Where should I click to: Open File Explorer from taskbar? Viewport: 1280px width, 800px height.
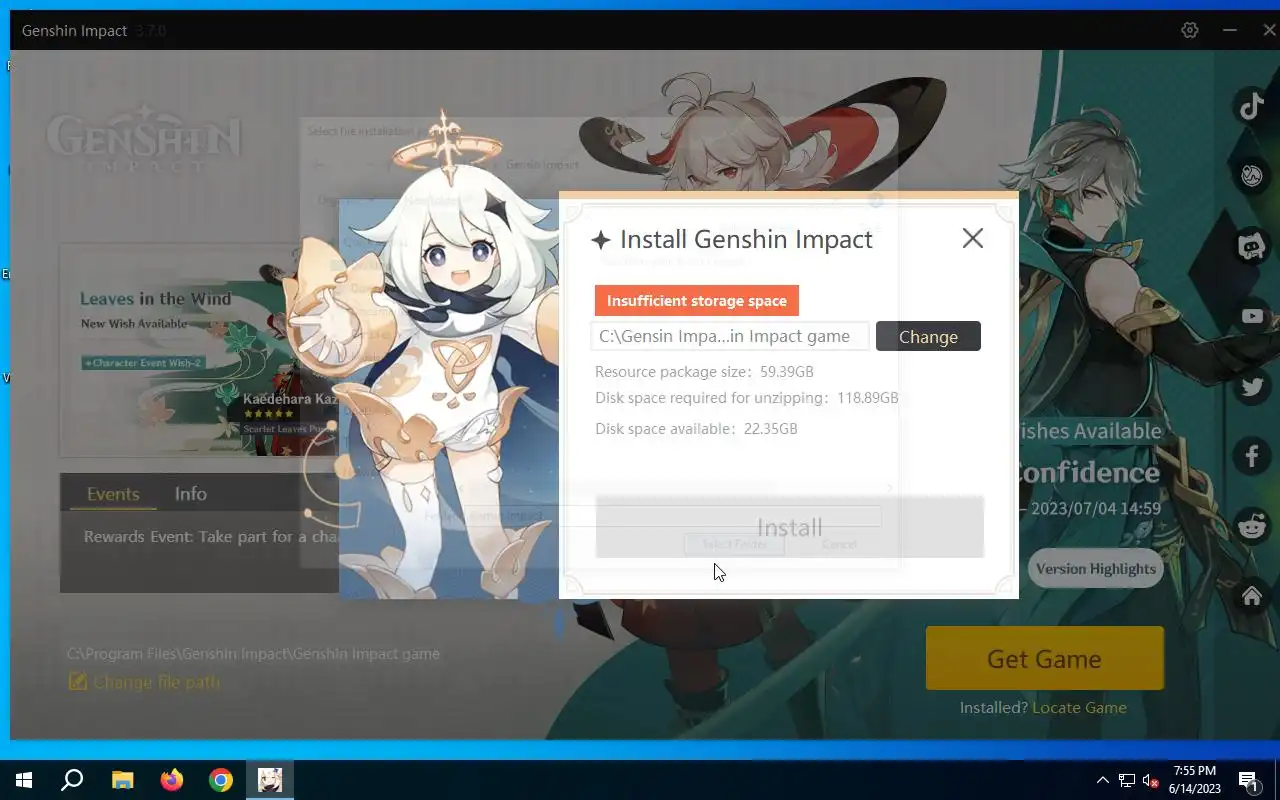pos(122,780)
